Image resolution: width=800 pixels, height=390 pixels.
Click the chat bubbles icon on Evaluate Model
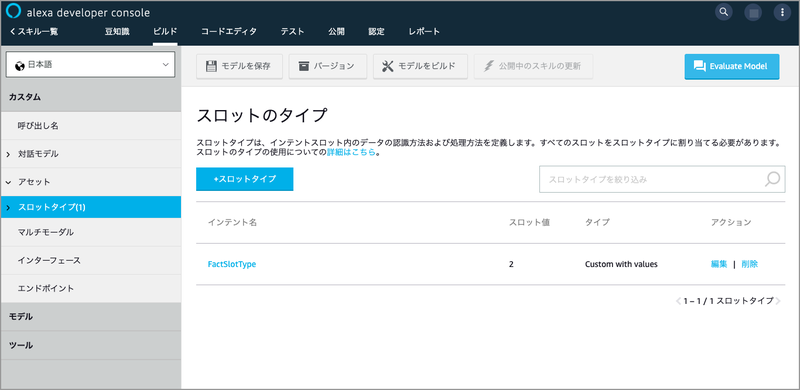[x=699, y=66]
